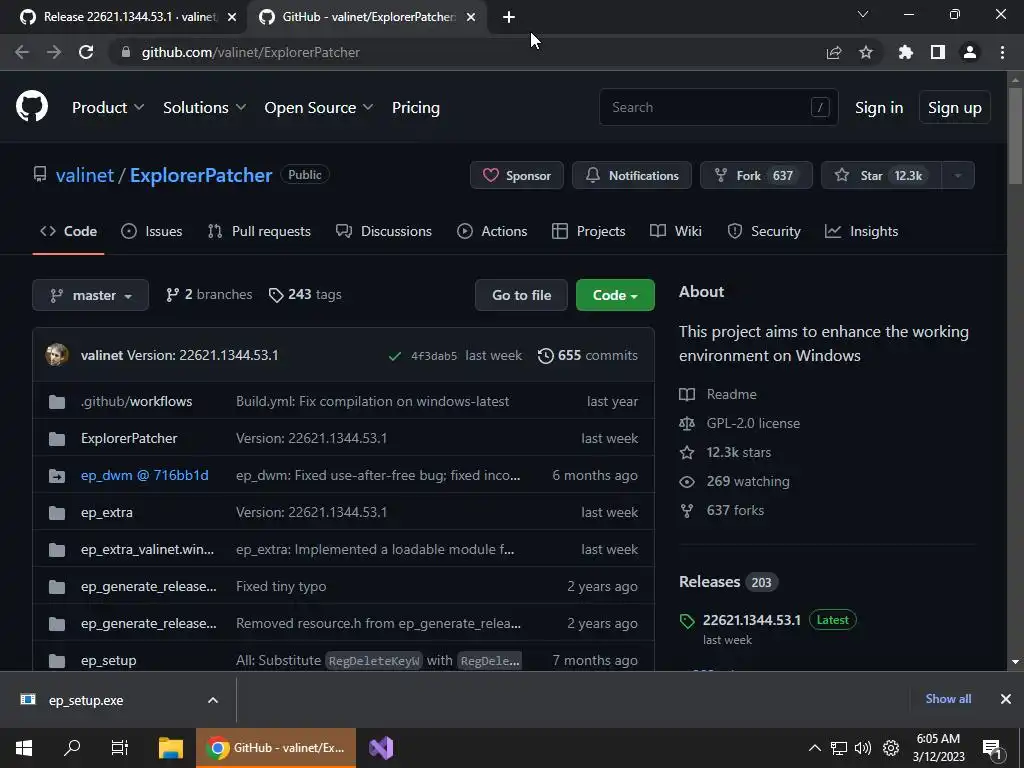1024x768 pixels.
Task: Open the green Code dropdown
Action: tap(615, 295)
